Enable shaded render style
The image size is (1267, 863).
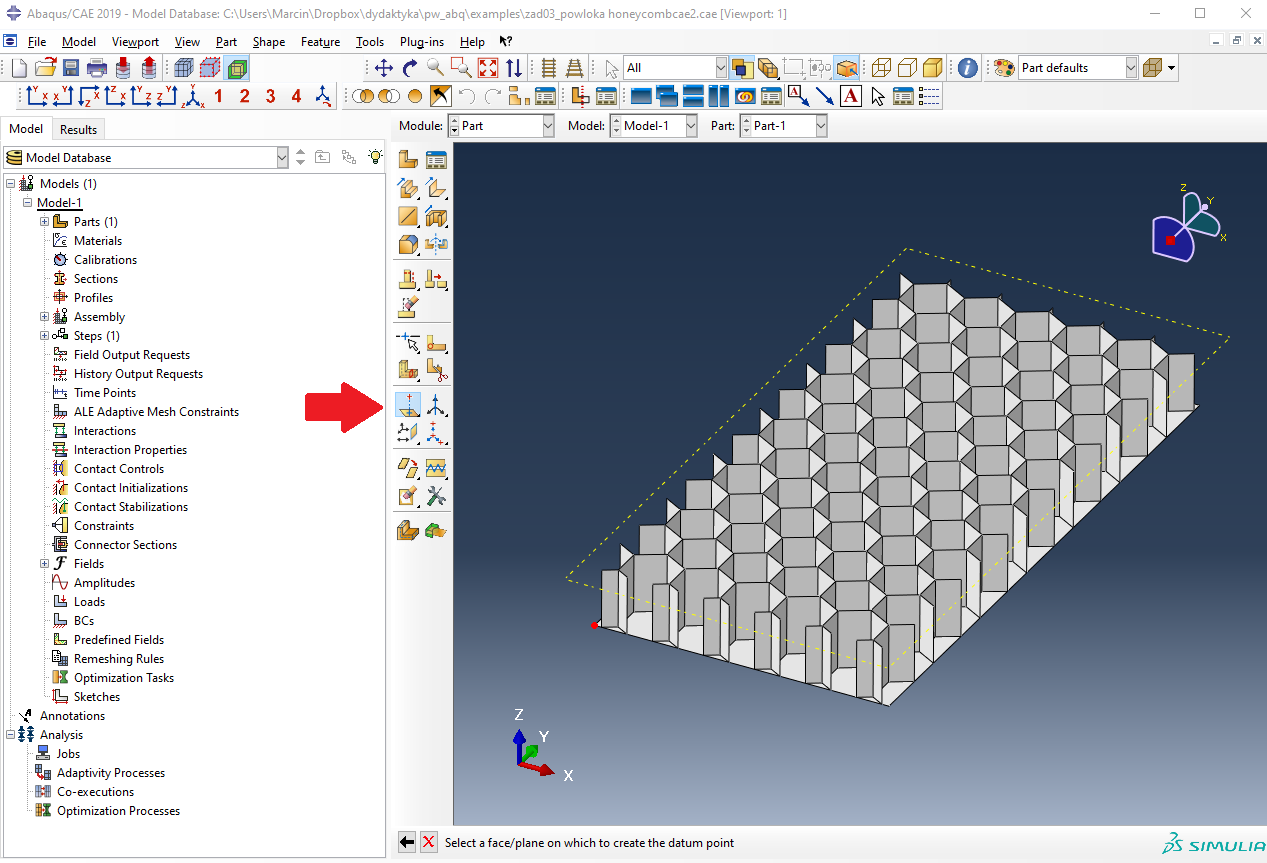tap(932, 68)
